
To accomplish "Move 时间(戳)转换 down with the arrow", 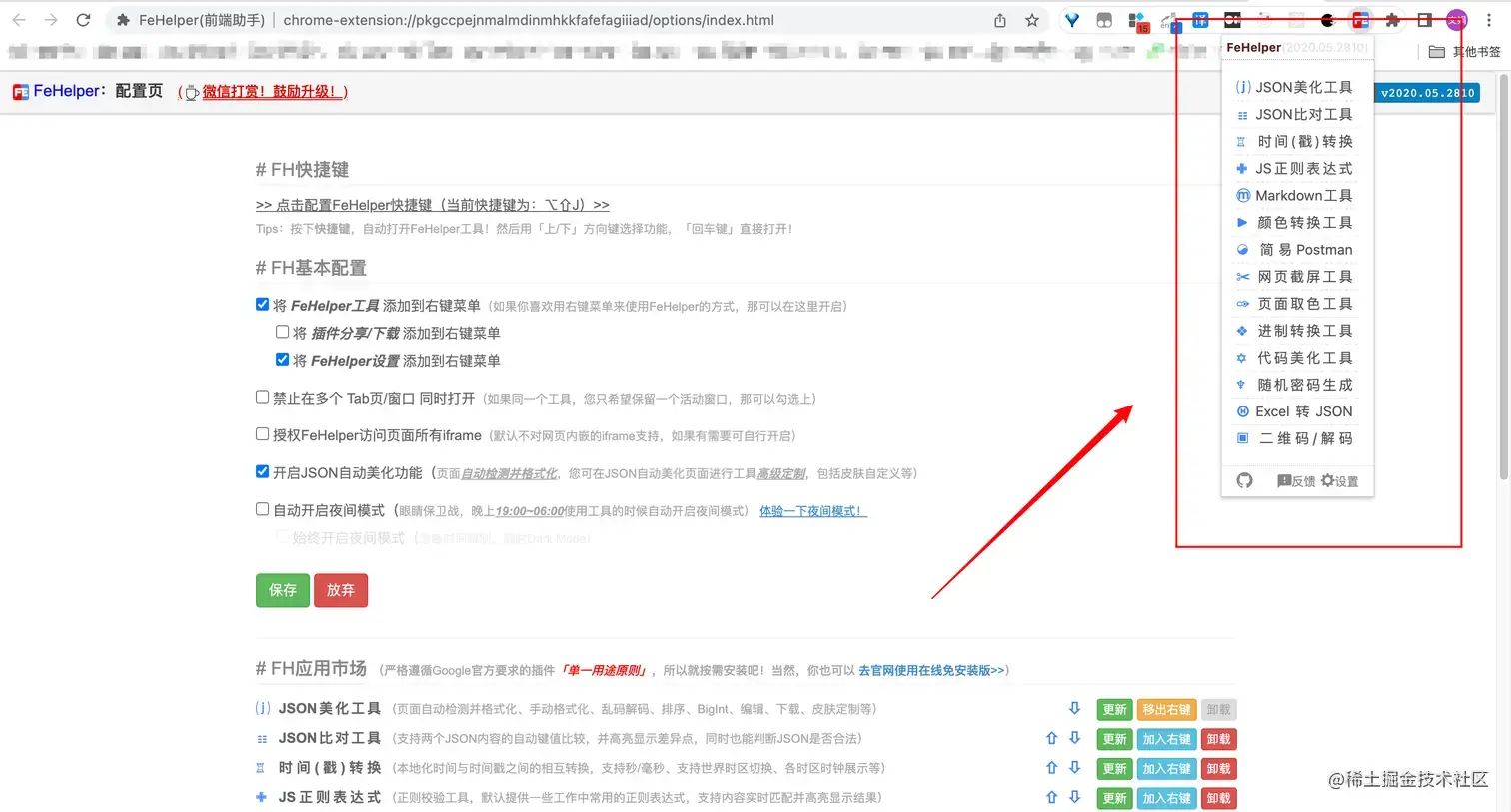I will [1075, 768].
